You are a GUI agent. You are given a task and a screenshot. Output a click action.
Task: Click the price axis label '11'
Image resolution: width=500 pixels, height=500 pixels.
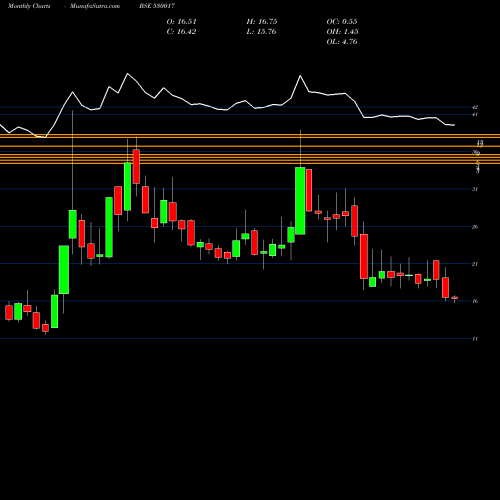[x=475, y=339]
